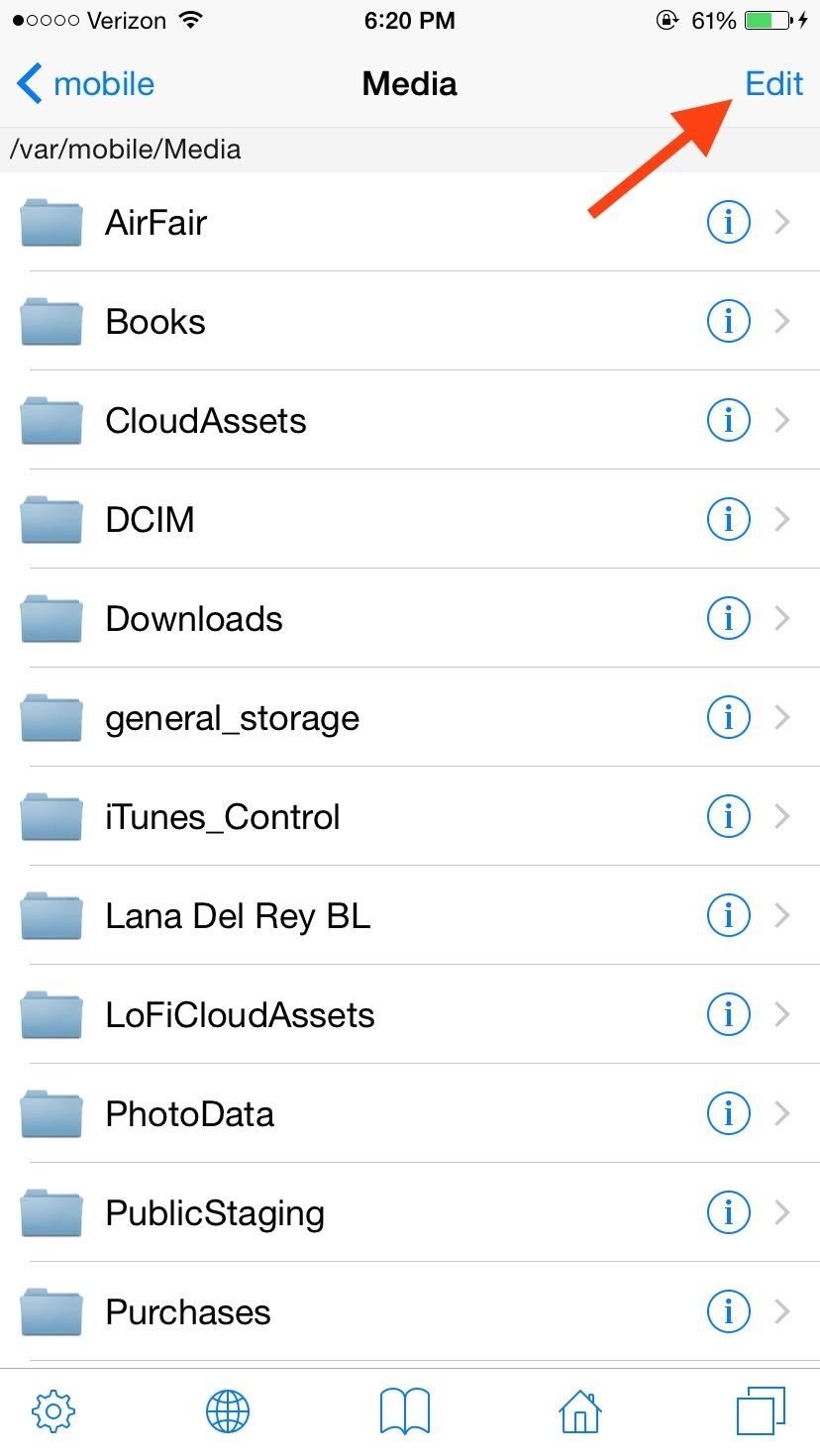This screenshot has height=1456, width=820.
Task: Show info for AirFair folder
Action: tap(729, 223)
